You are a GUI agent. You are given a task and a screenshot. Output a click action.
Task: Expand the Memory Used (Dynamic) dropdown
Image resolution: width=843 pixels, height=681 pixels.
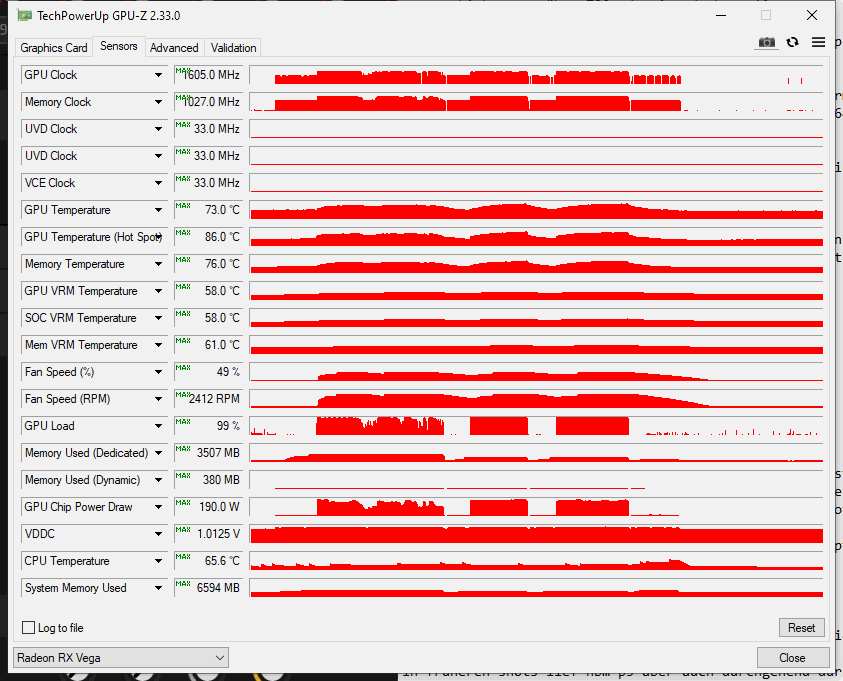point(158,480)
